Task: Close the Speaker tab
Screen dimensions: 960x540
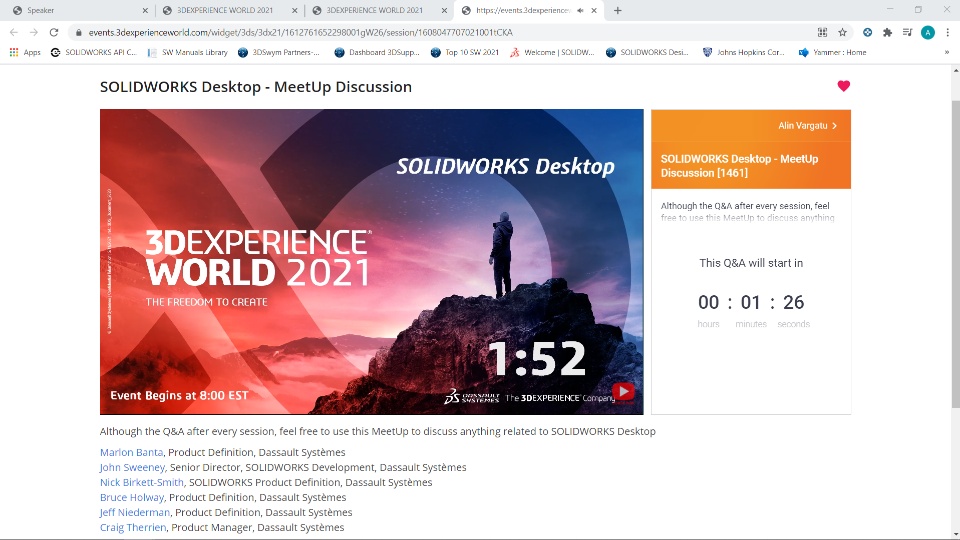Action: pos(145,10)
